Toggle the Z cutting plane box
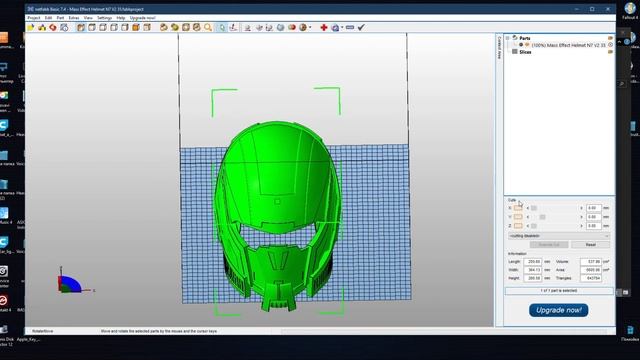The height and width of the screenshot is (360, 640). 518,226
